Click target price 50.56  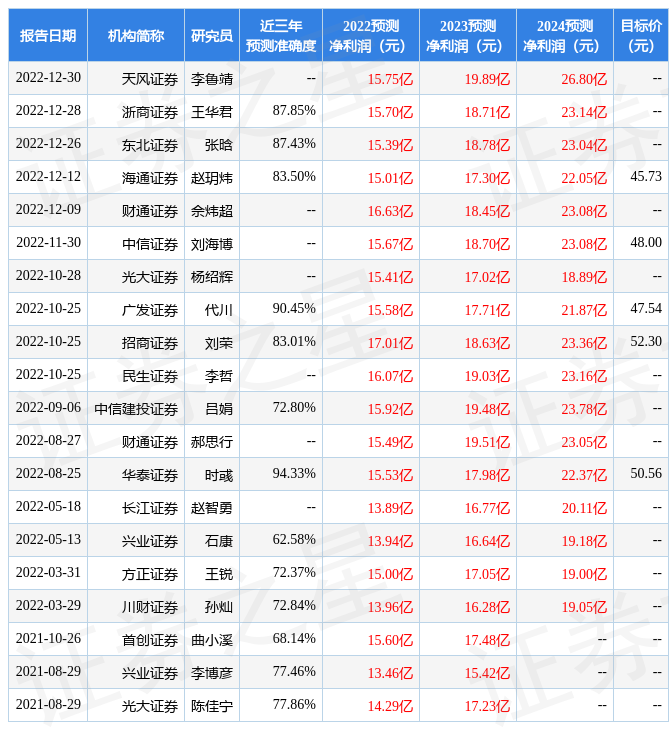point(646,473)
